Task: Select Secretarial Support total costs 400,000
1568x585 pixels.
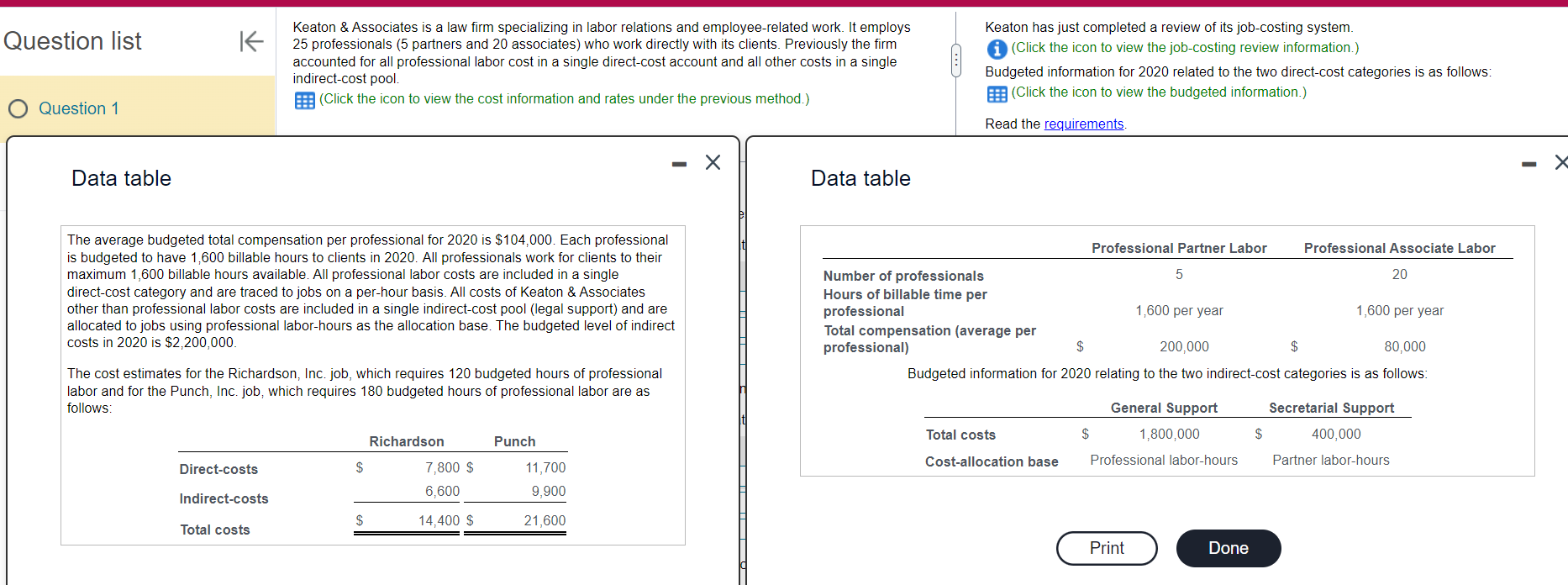Action: (1336, 434)
